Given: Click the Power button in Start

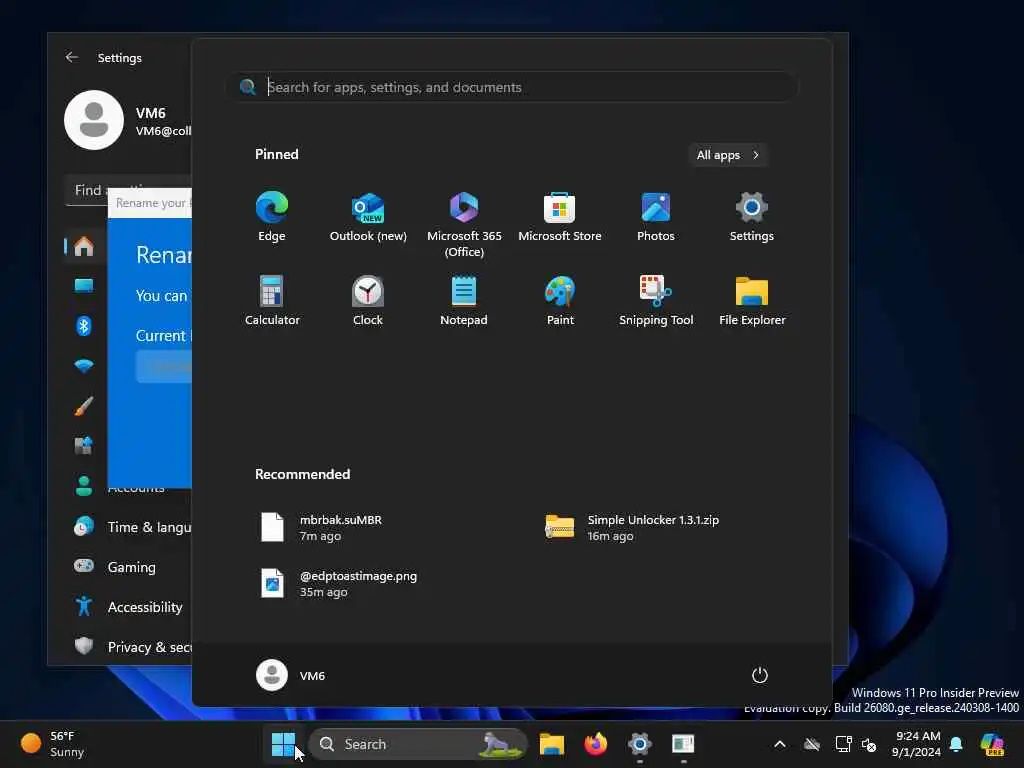Looking at the screenshot, I should (760, 675).
